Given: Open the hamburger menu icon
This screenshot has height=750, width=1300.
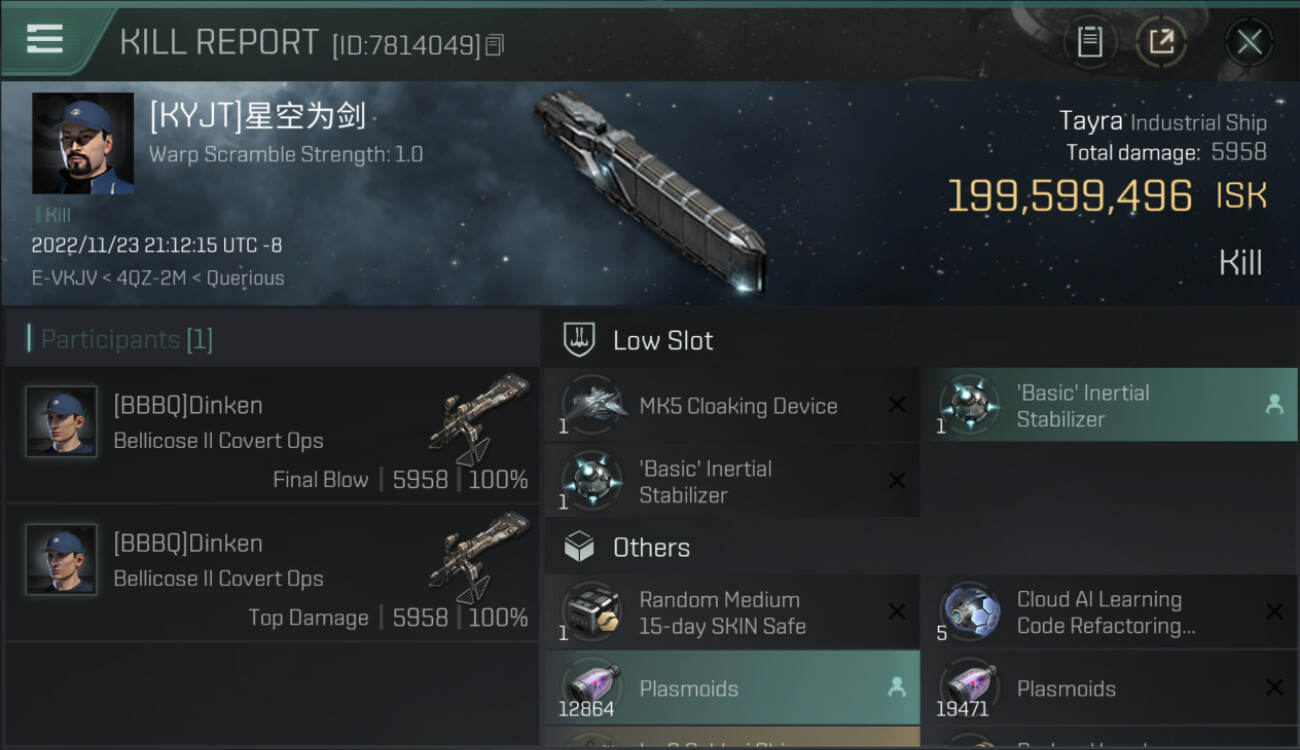Looking at the screenshot, I should [45, 39].
